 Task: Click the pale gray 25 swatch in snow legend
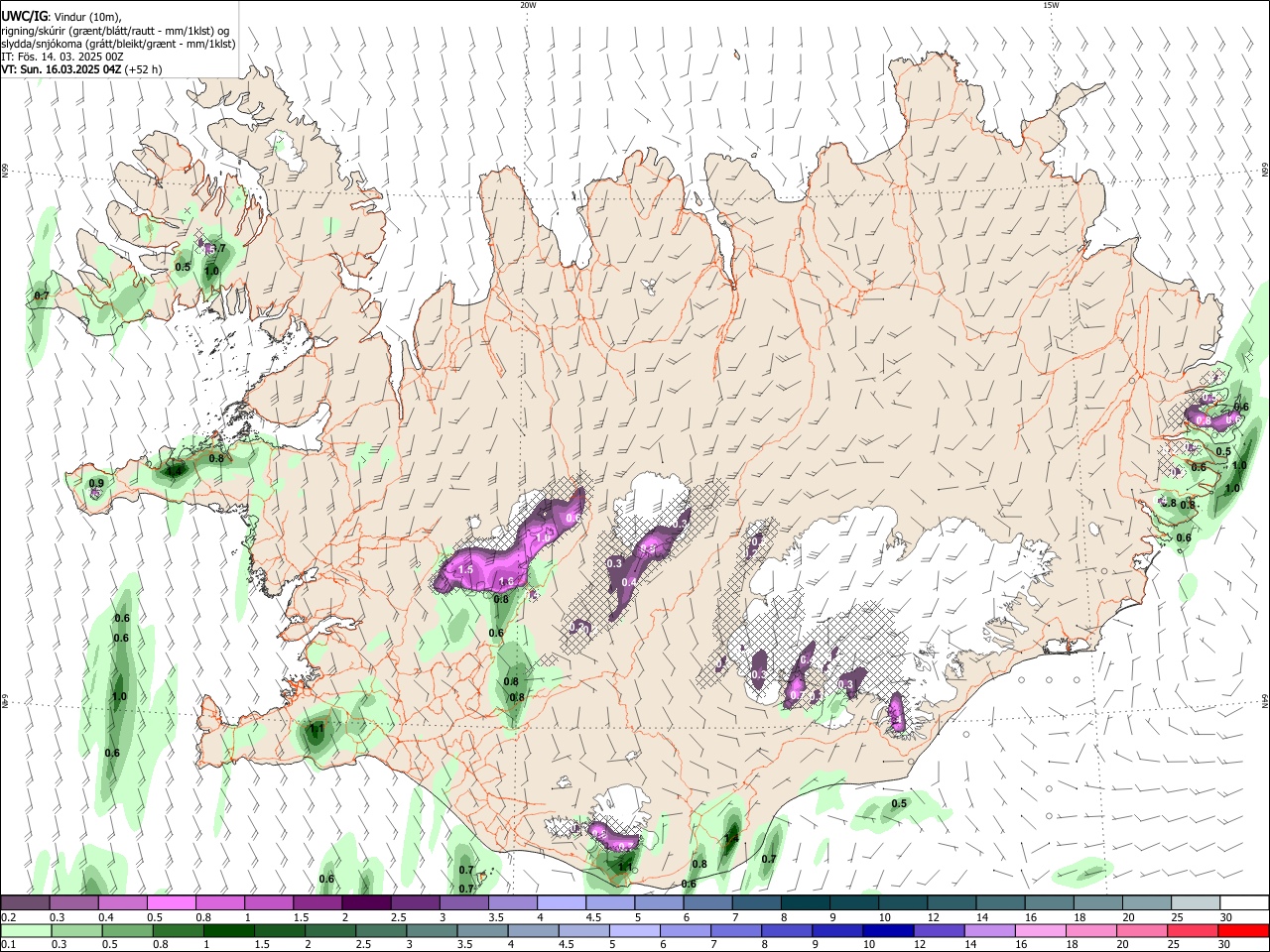pos(1197,902)
